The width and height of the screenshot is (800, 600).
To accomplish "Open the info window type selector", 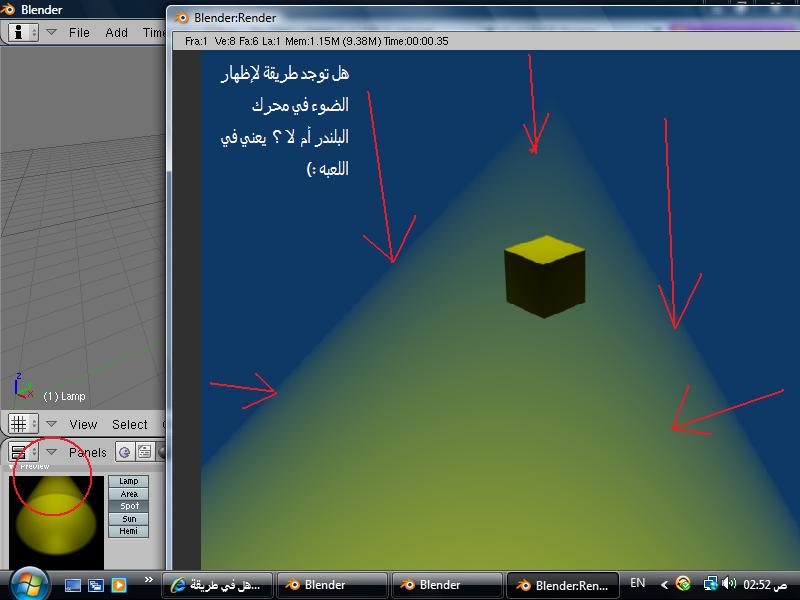I will coord(23,33).
